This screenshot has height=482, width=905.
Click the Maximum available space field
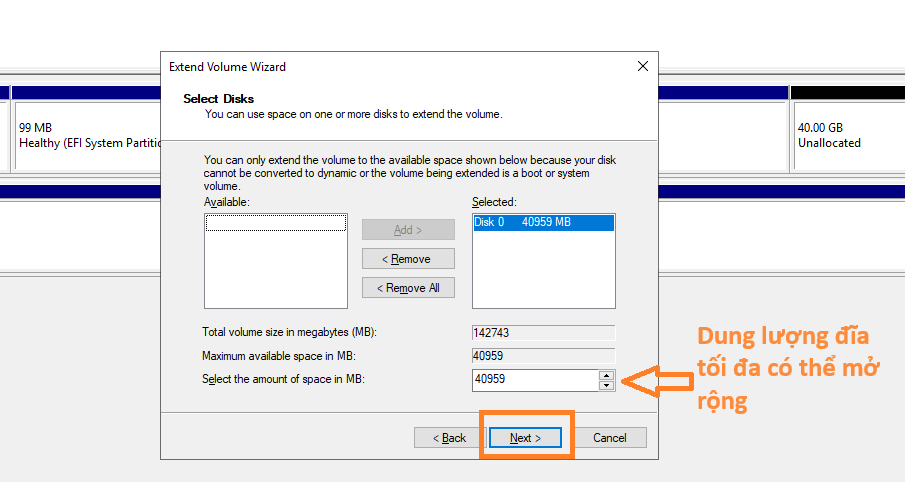pos(542,355)
